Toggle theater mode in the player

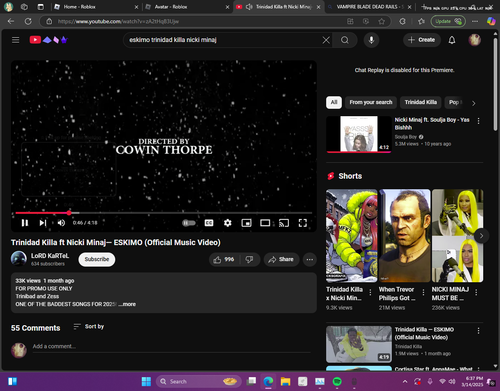(265, 223)
